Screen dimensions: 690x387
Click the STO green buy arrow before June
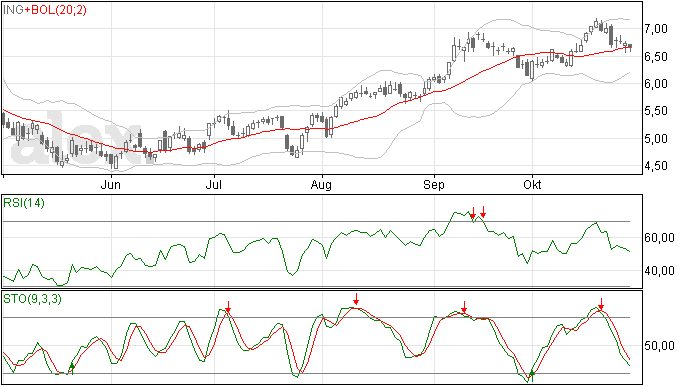[72, 369]
